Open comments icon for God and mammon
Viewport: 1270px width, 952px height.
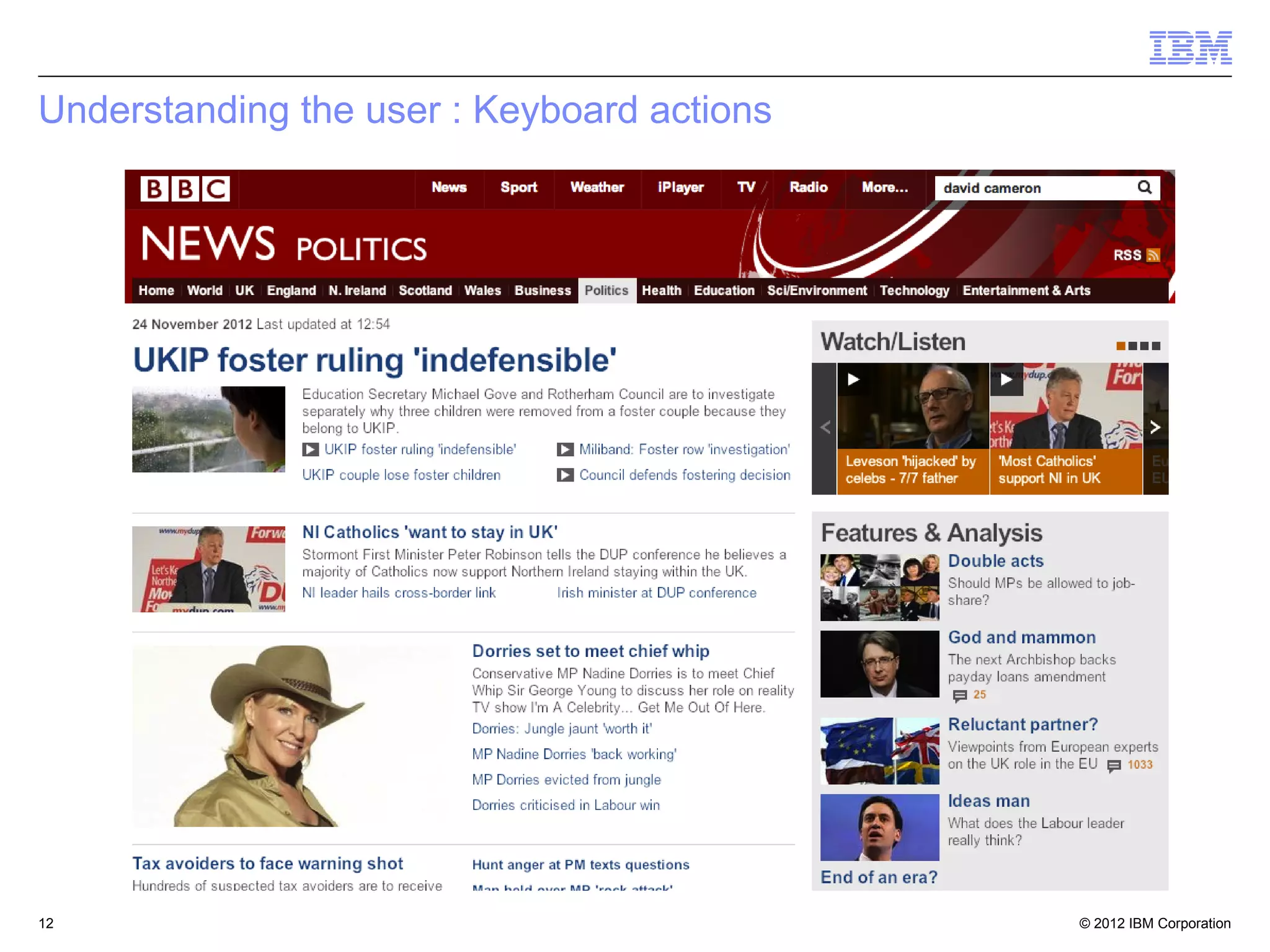click(959, 695)
